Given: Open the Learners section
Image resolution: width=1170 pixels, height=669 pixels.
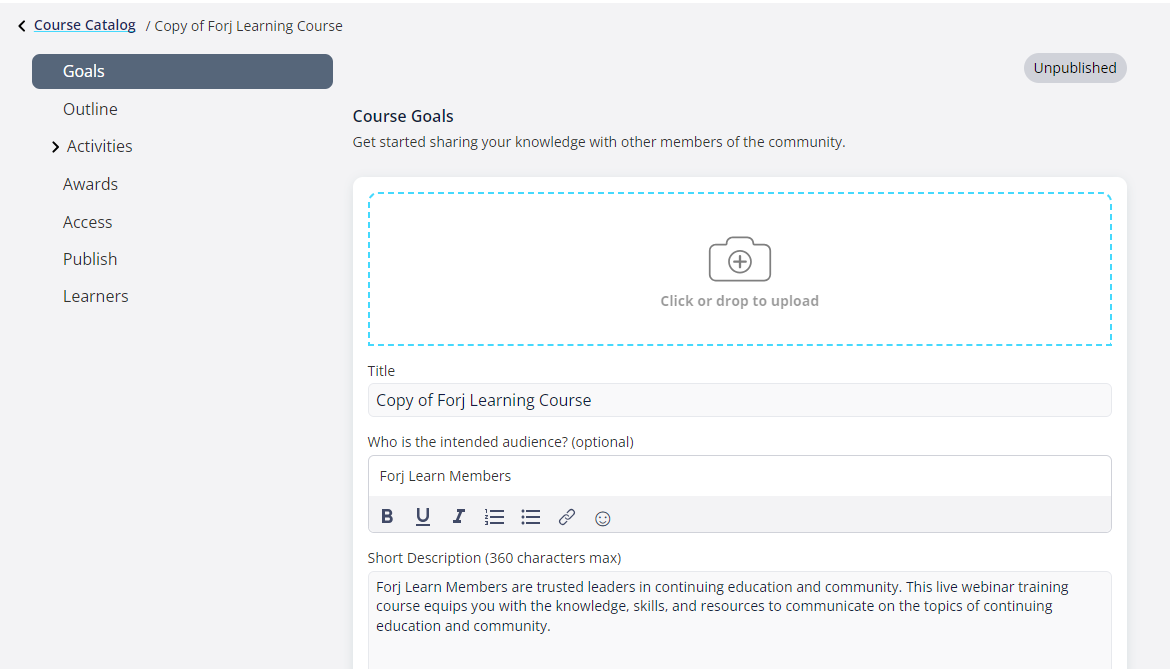Looking at the screenshot, I should point(96,297).
